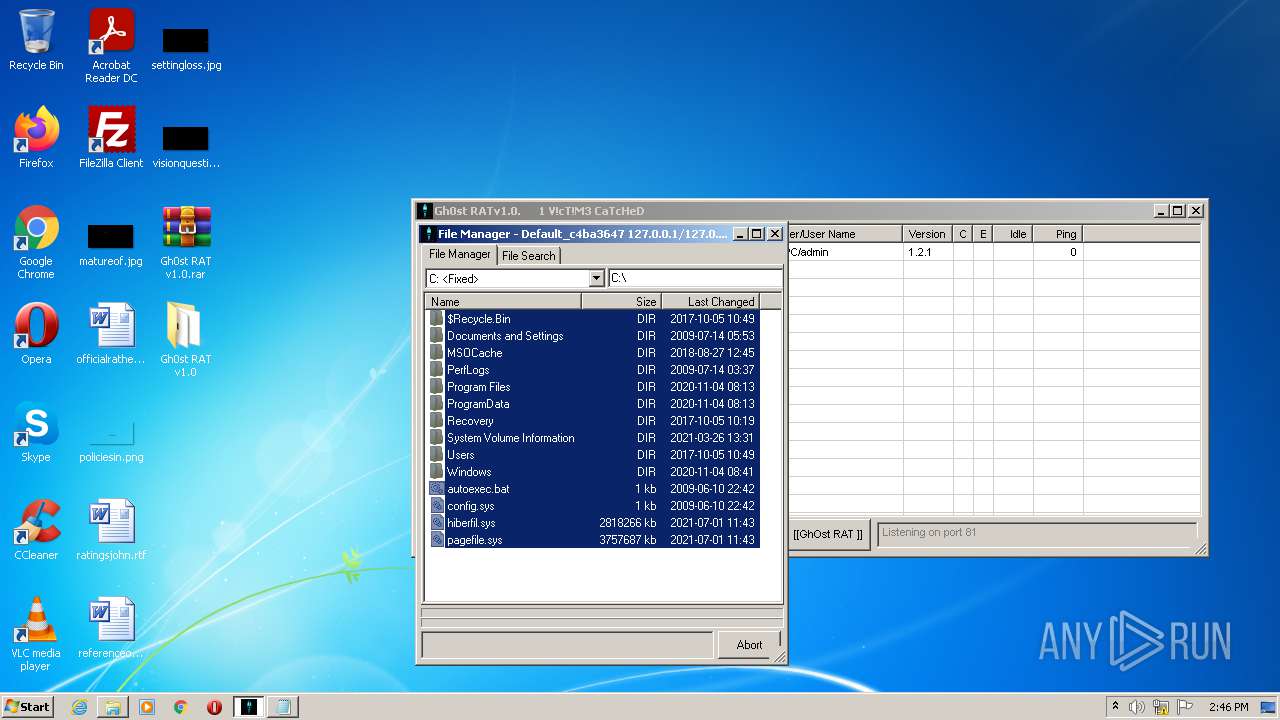
Task: Select the hiberfil.sys file icon
Action: click(x=437, y=523)
